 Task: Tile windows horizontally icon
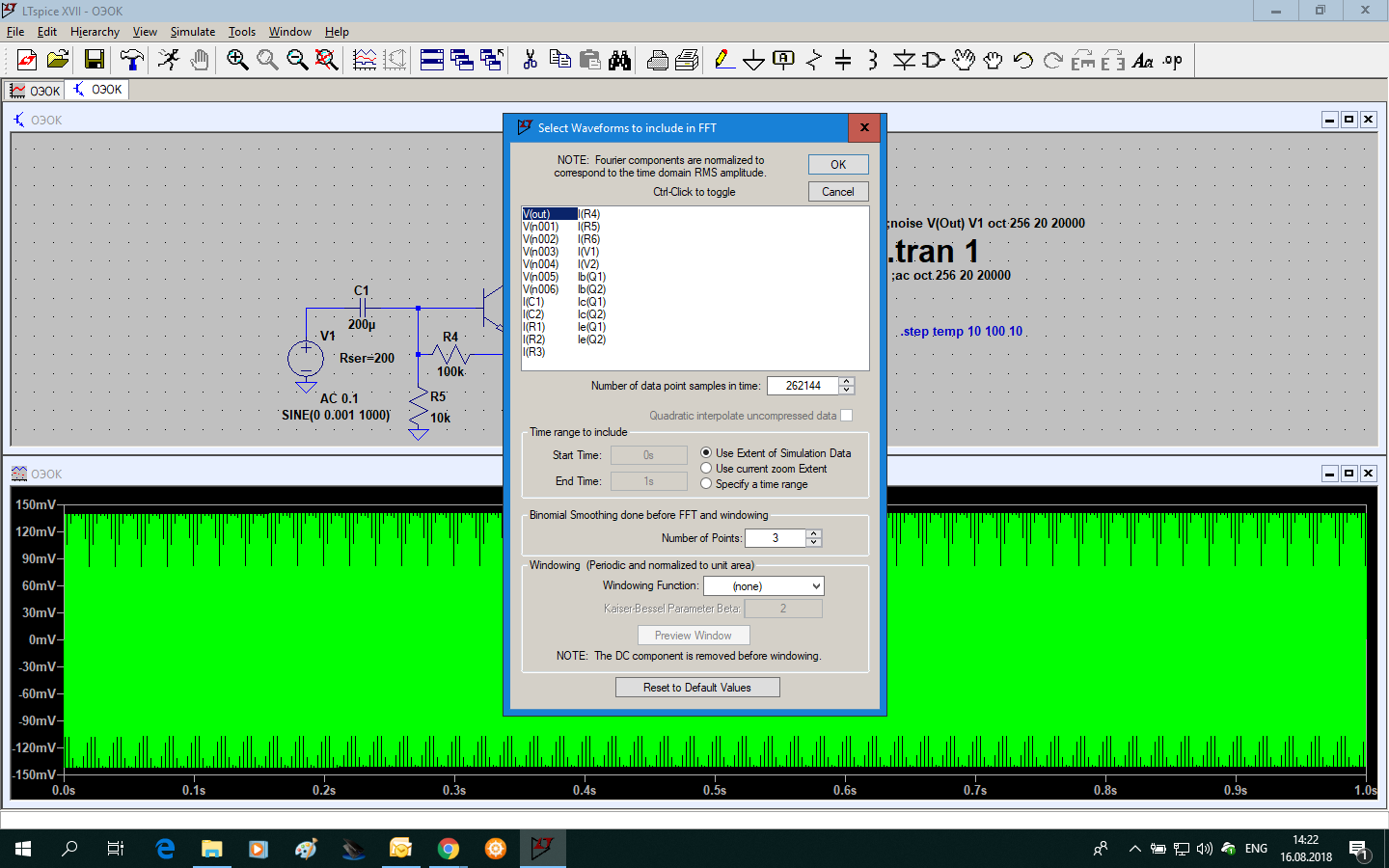[432, 60]
